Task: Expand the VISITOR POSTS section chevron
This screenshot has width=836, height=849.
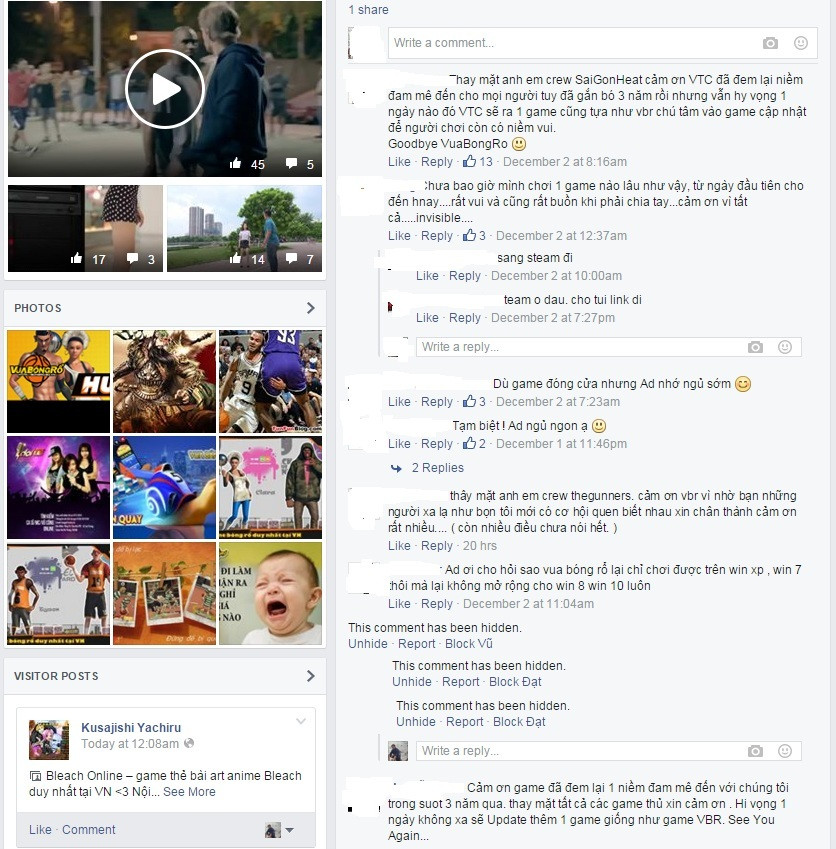Action: (310, 676)
